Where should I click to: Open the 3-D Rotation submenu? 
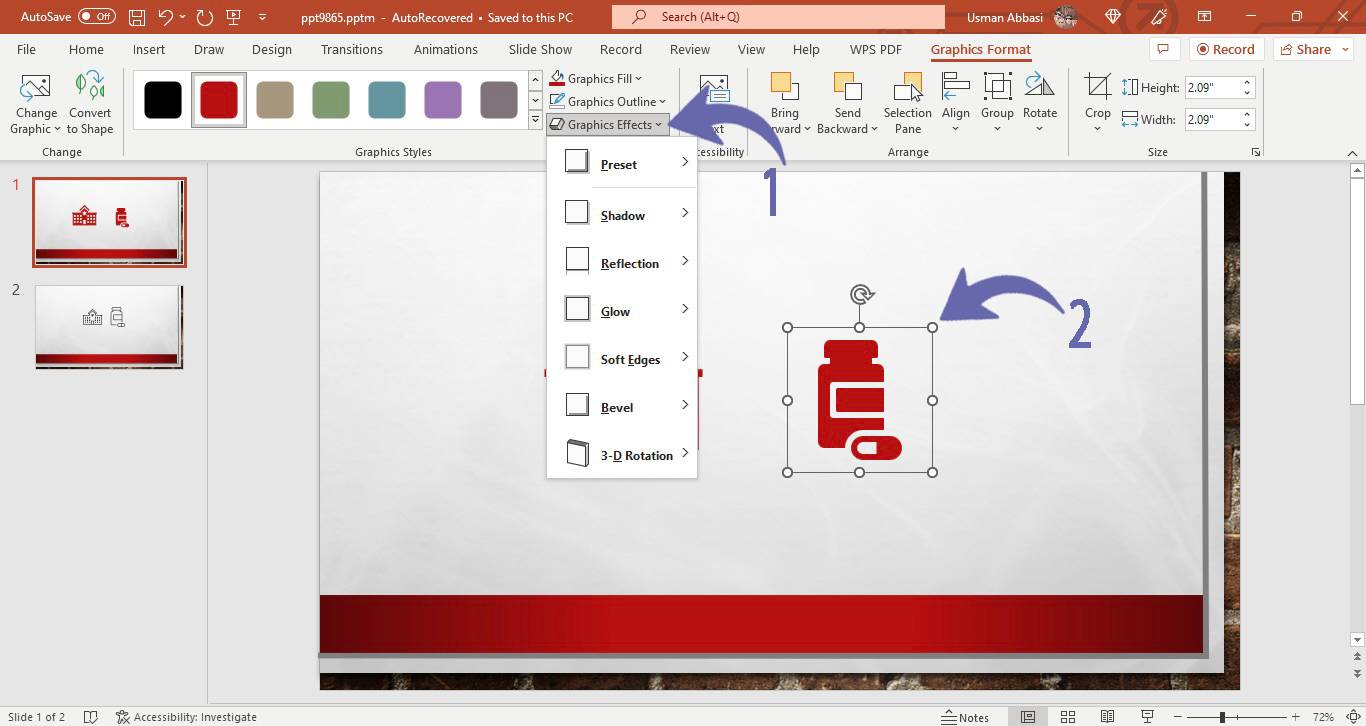click(622, 455)
